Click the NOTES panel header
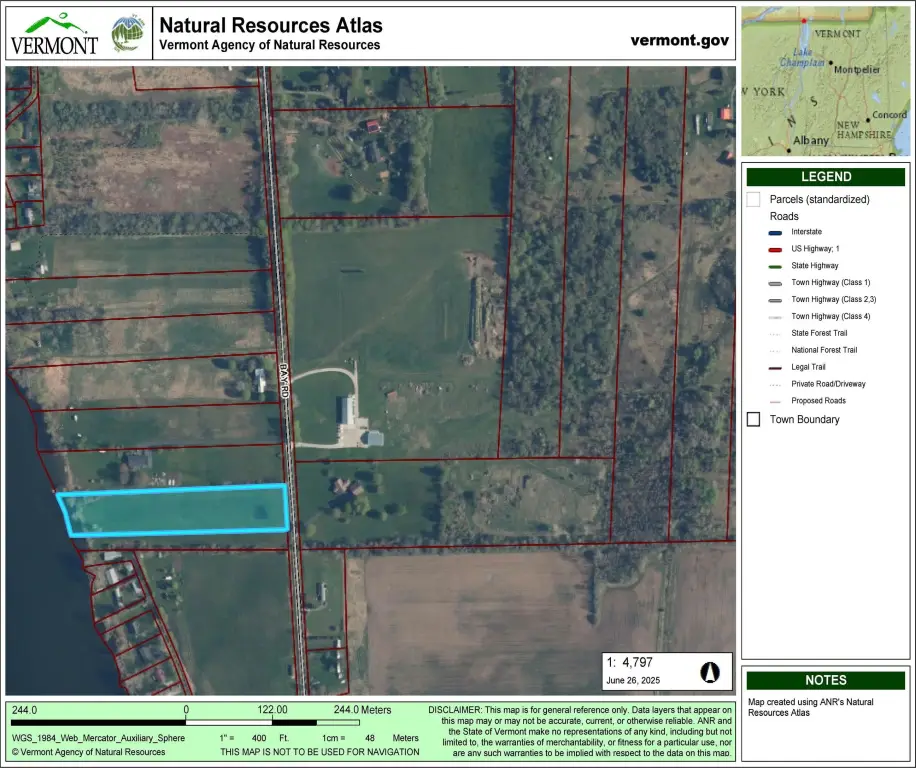 (825, 680)
